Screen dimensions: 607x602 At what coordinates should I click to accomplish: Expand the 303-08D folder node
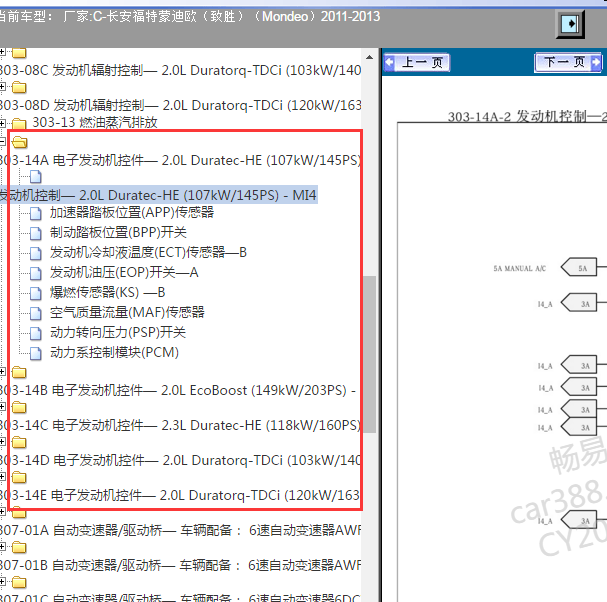click(2, 87)
